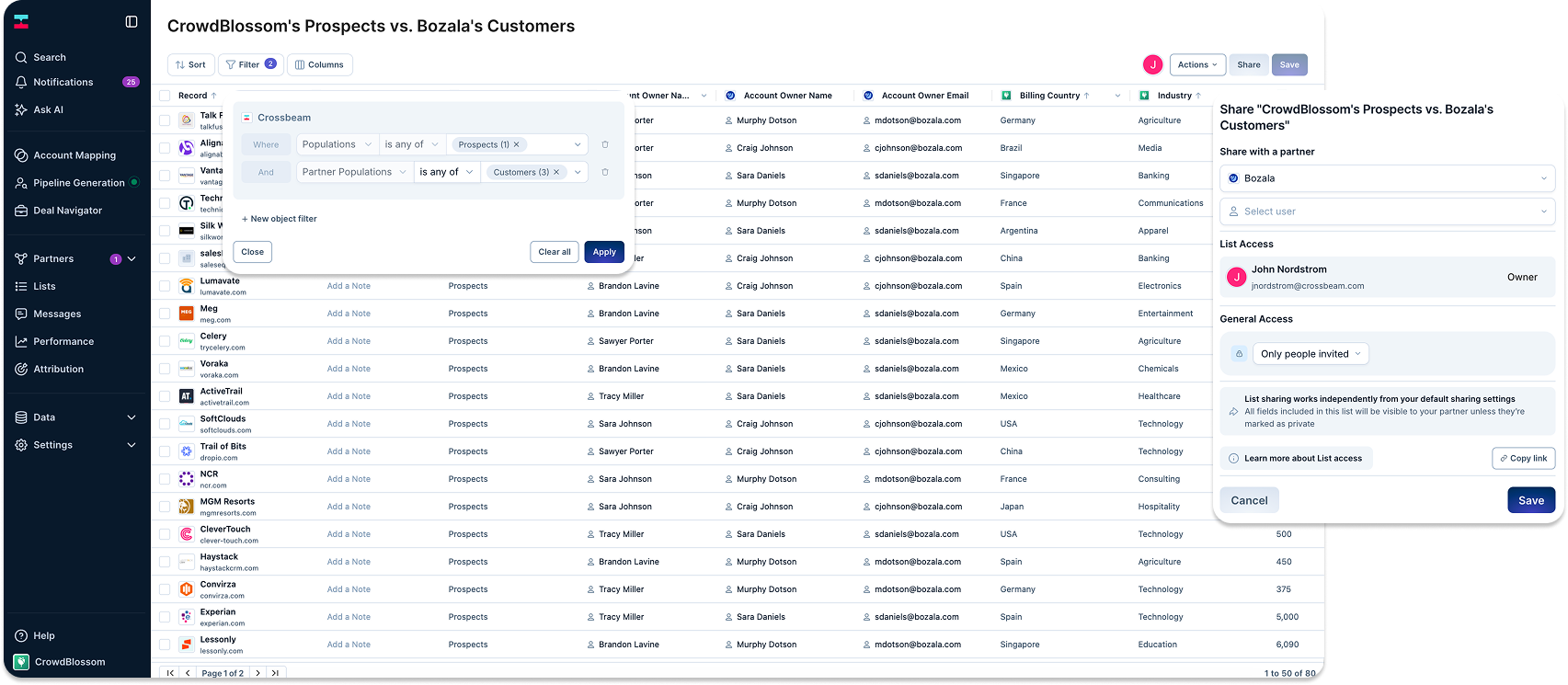The image size is (1568, 685).
Task: Open the Only people invited access dropdown
Action: 1310,354
